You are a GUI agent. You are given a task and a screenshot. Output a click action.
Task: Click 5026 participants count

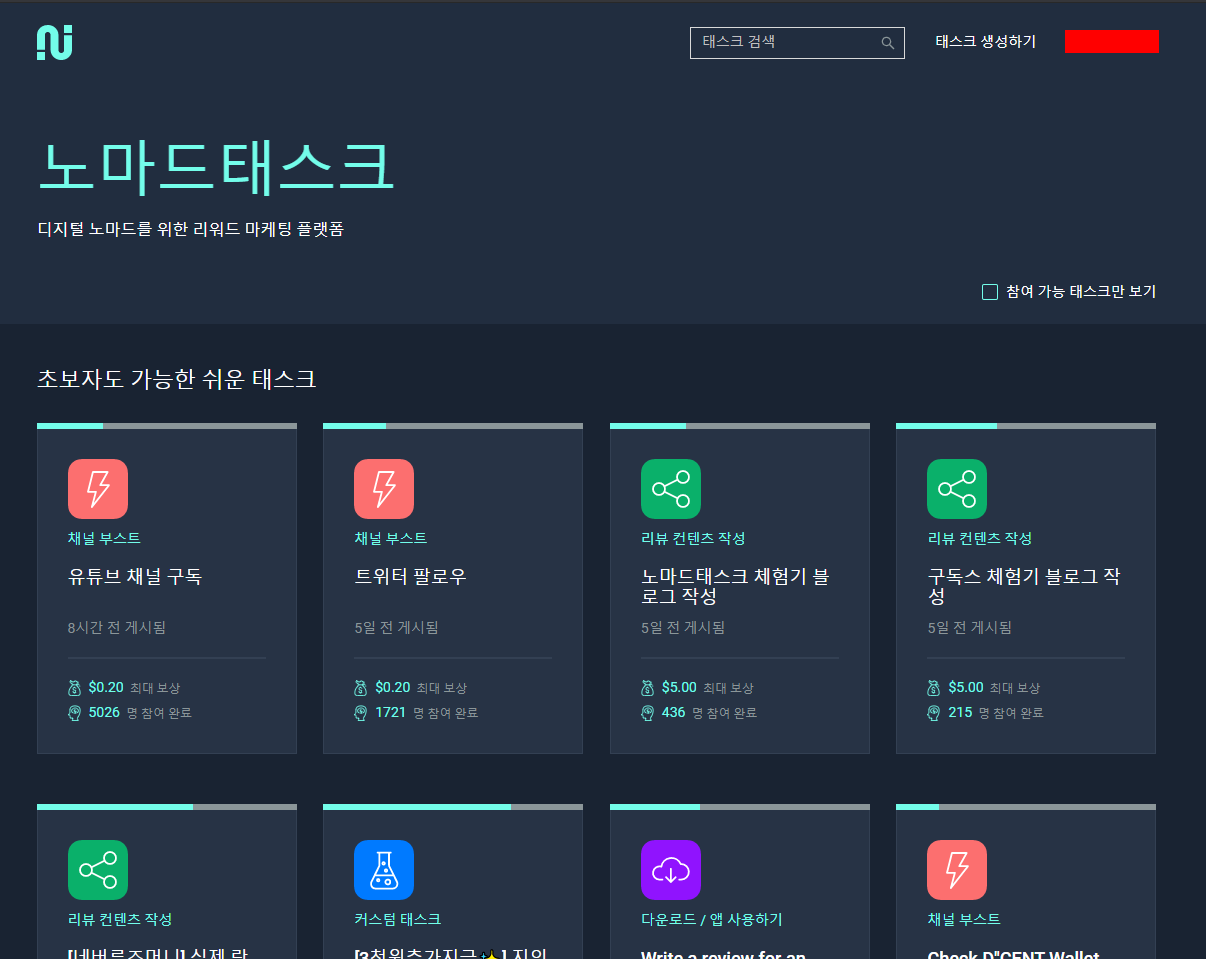104,713
